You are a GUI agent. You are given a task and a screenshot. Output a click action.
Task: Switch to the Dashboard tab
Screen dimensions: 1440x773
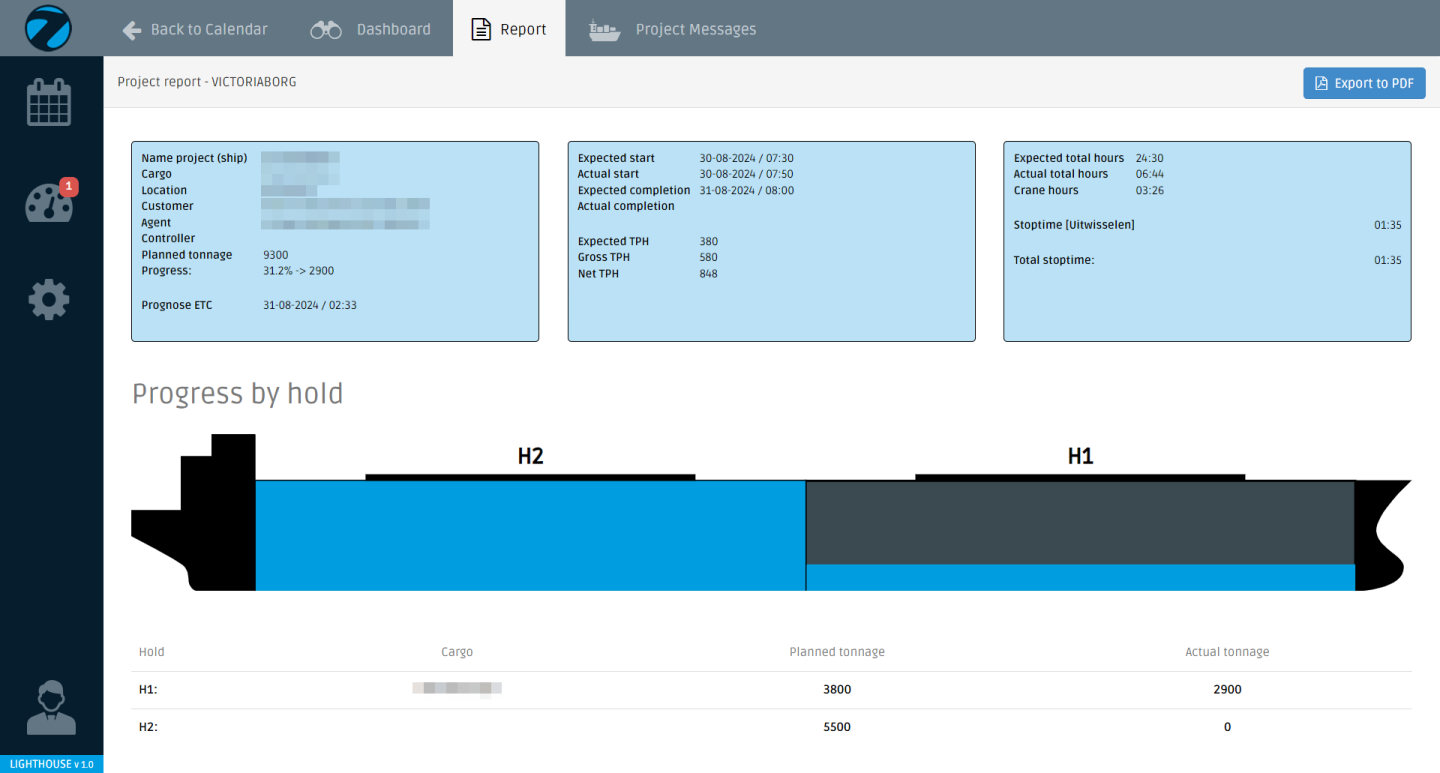pyautogui.click(x=393, y=29)
